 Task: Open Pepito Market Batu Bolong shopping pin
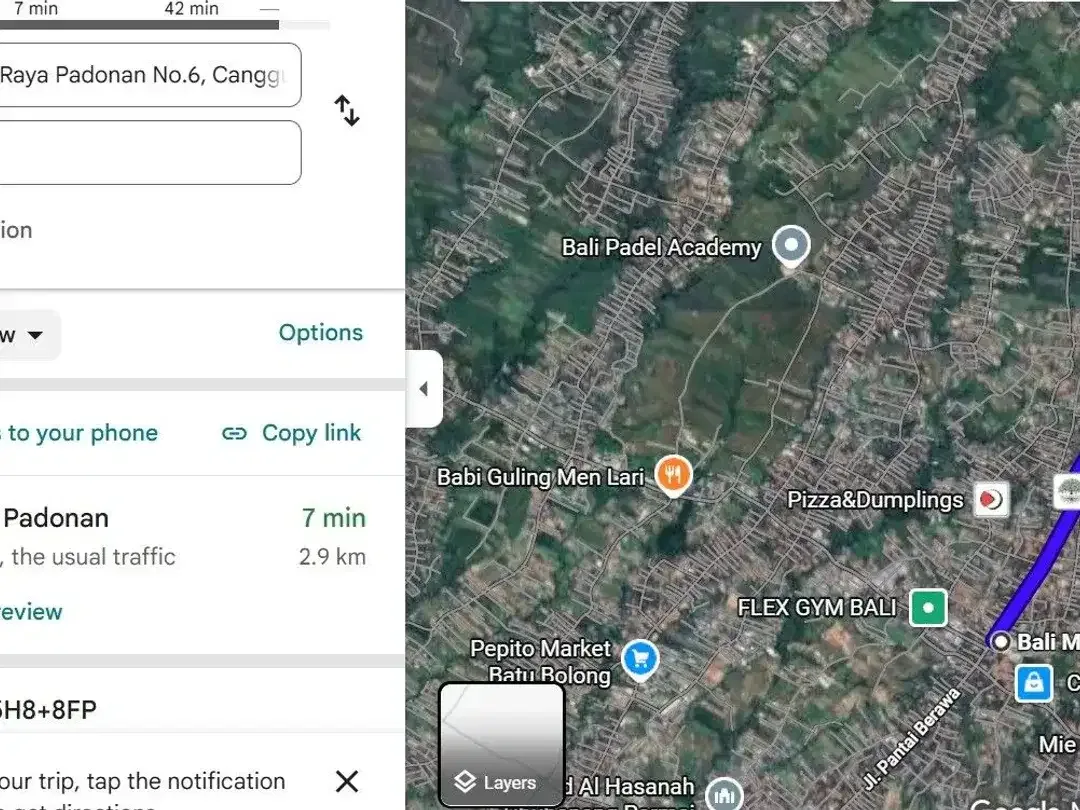tap(640, 659)
